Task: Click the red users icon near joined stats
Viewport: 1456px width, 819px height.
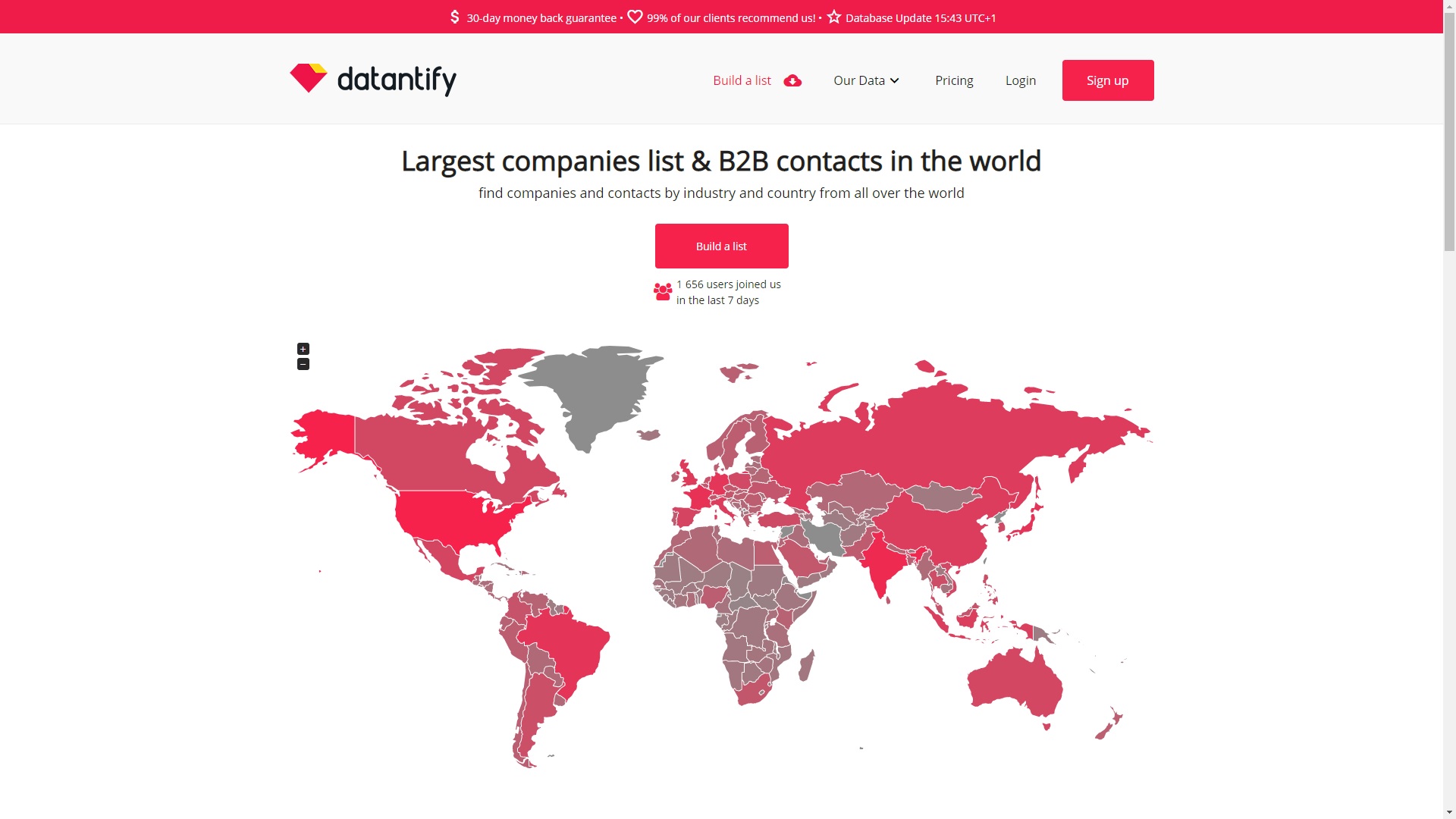Action: tap(661, 291)
